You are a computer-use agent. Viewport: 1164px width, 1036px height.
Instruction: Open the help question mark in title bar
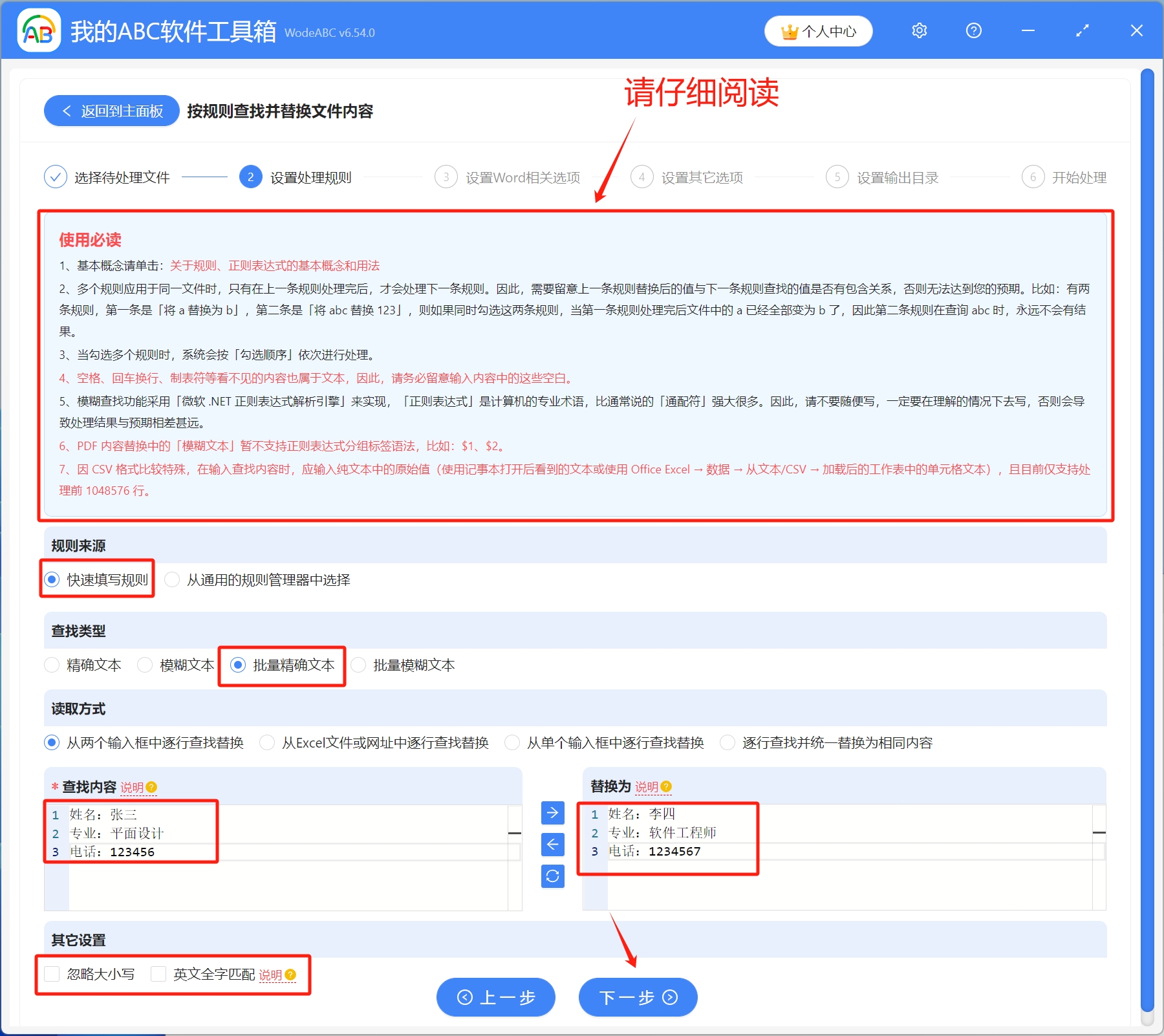pos(973,30)
